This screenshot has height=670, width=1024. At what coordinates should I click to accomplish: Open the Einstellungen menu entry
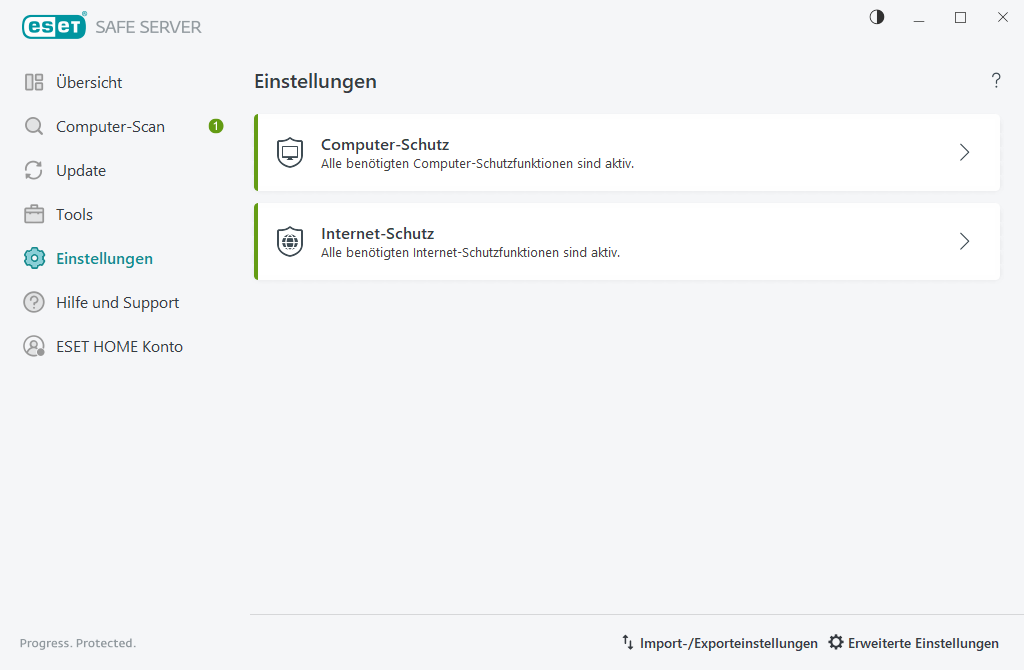[104, 258]
